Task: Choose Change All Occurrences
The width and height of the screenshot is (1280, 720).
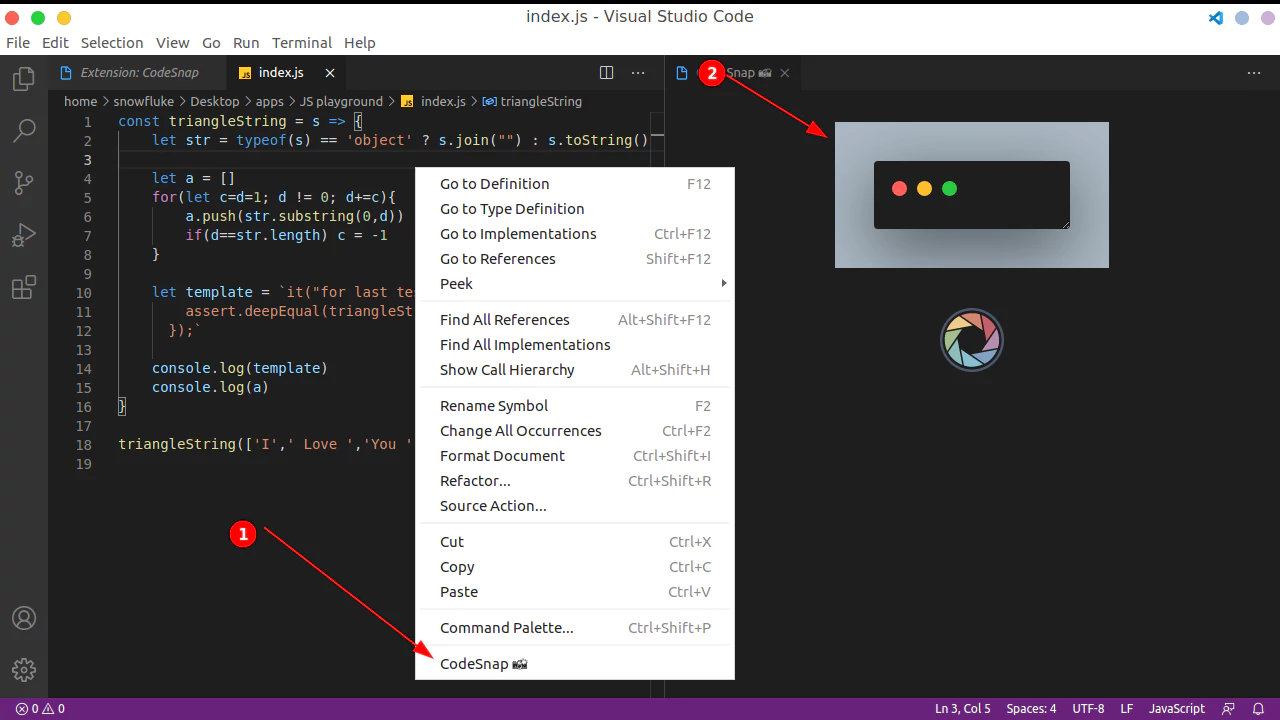Action: (575, 431)
